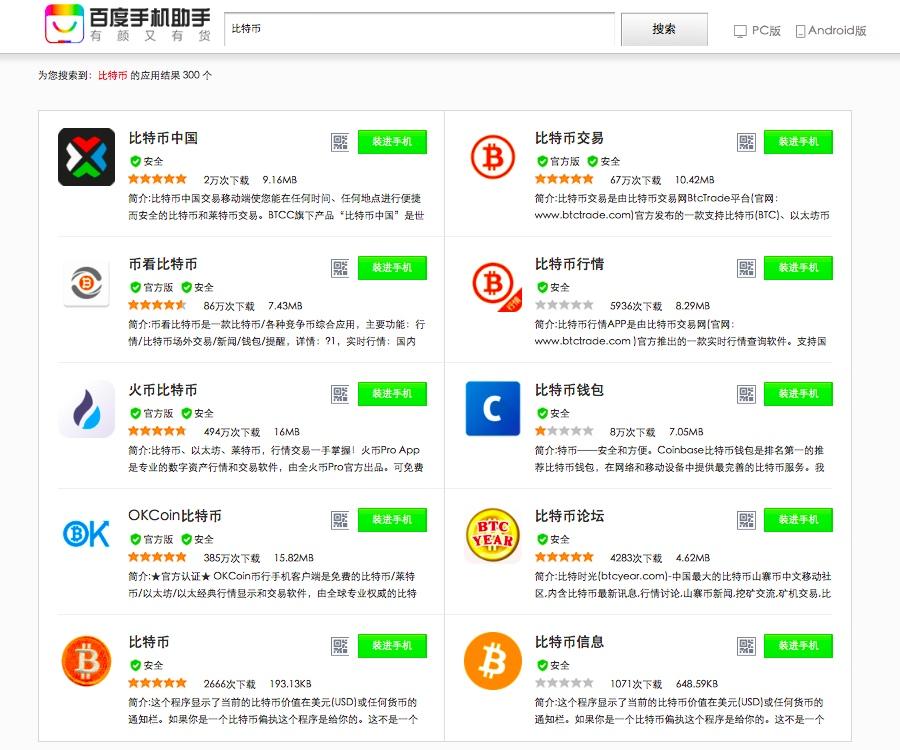Viewport: 900px width, 750px height.
Task: Show QR code for 比特币行情
Action: click(x=746, y=268)
